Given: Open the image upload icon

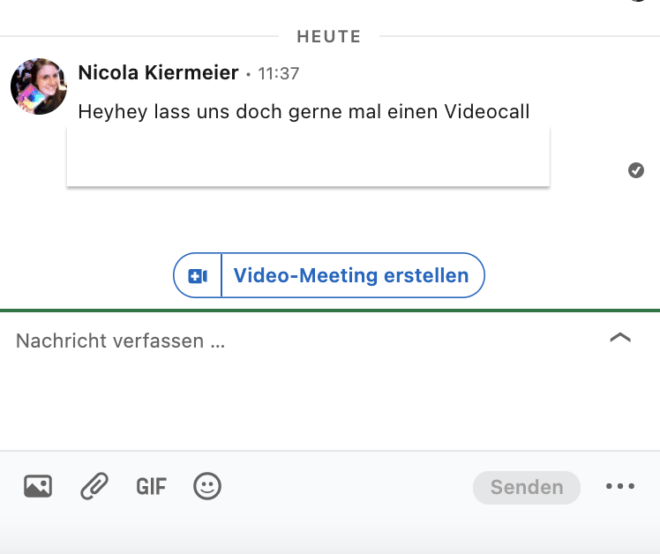Looking at the screenshot, I should click(x=38, y=486).
